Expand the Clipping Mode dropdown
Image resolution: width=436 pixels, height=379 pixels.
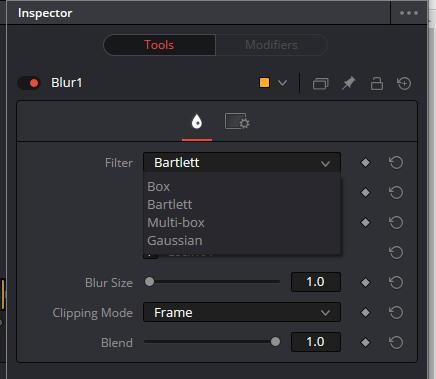click(x=242, y=312)
